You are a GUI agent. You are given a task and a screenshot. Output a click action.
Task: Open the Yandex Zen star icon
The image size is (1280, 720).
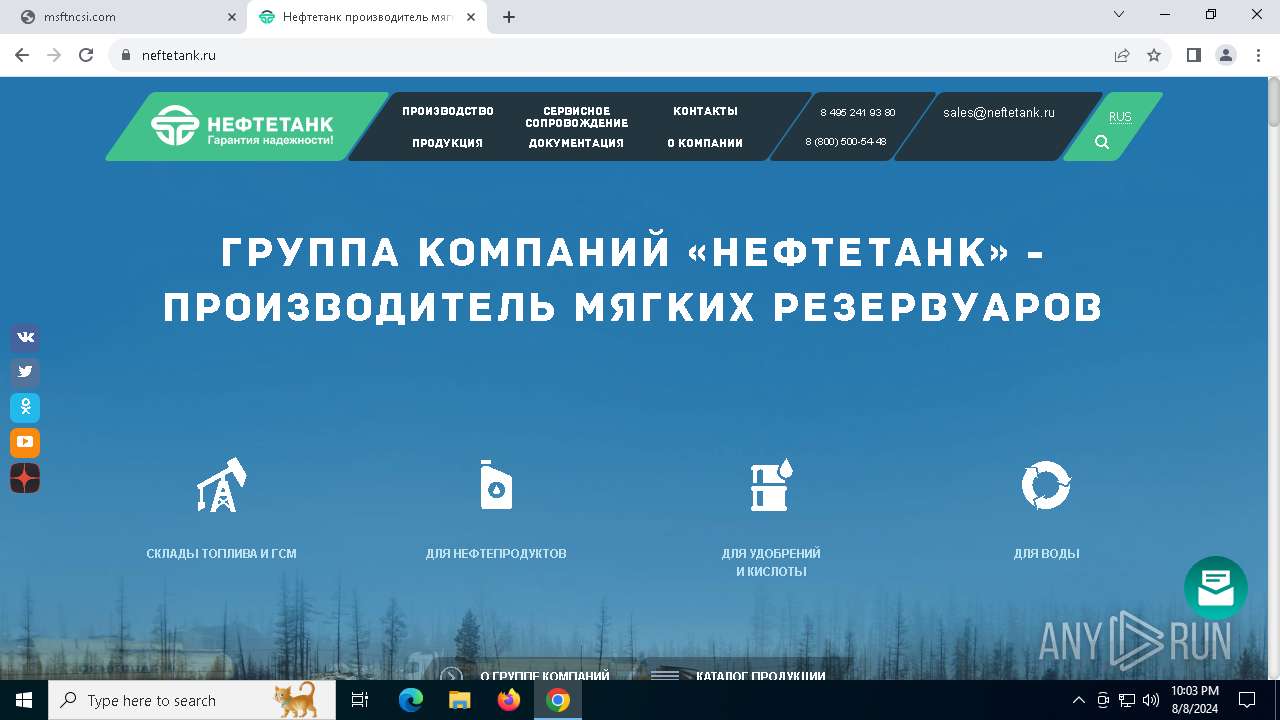coord(25,478)
